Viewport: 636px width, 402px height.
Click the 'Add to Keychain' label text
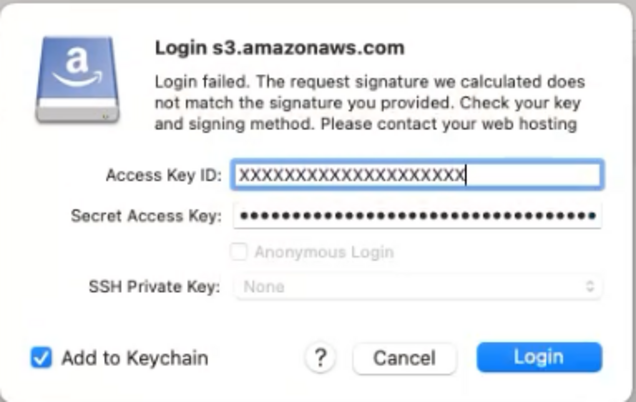coord(134,357)
